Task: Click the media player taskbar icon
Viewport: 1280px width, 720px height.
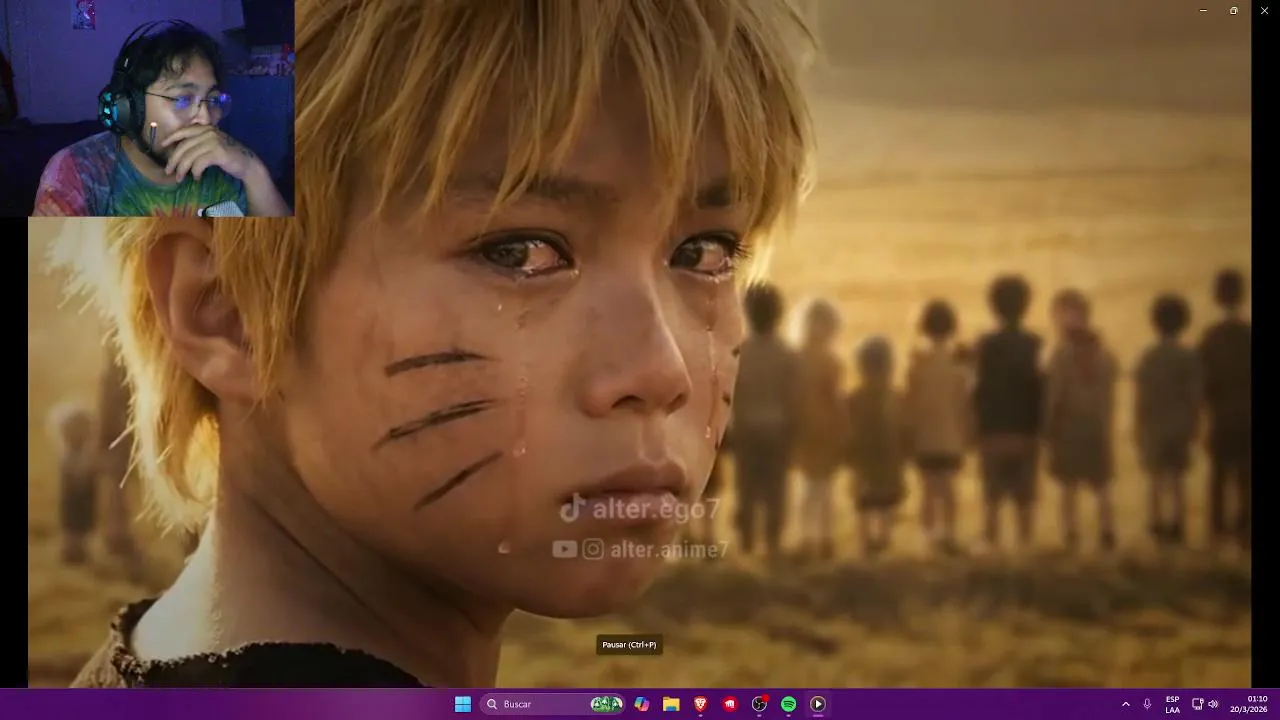Action: tap(818, 704)
